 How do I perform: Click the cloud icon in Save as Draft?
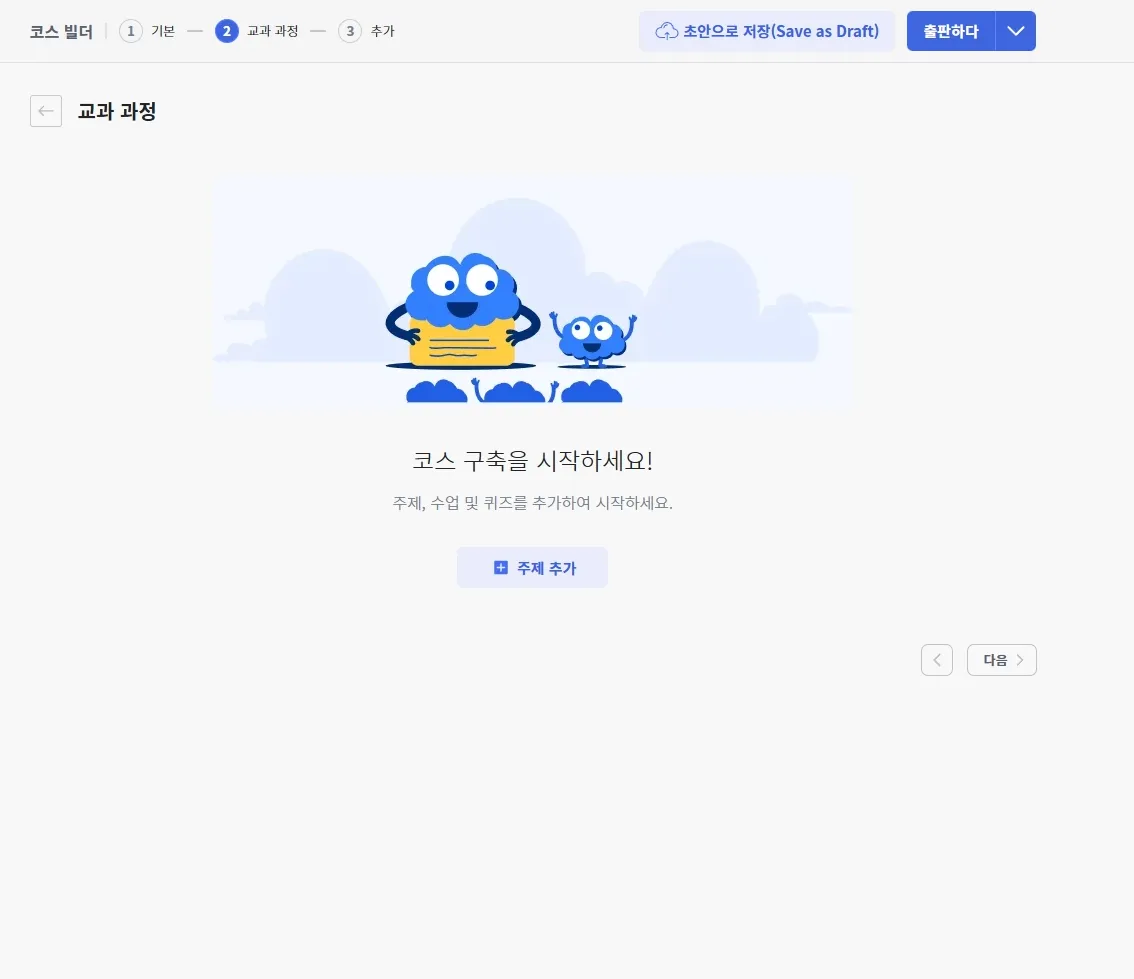666,31
